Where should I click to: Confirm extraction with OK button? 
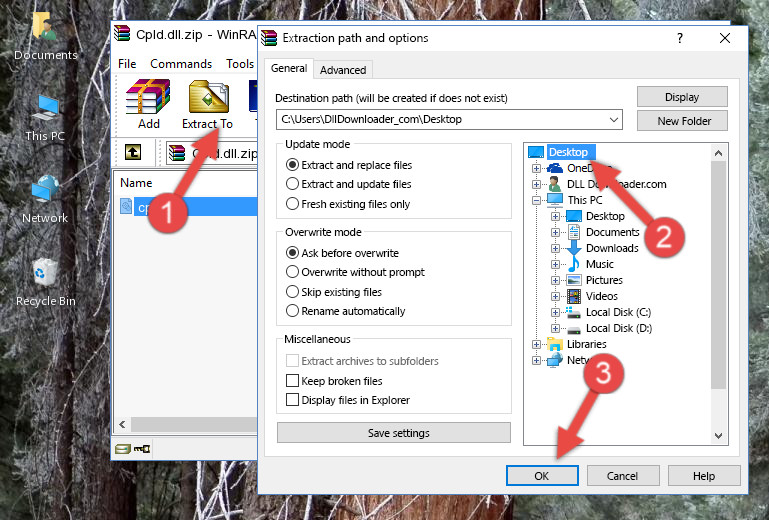(542, 476)
